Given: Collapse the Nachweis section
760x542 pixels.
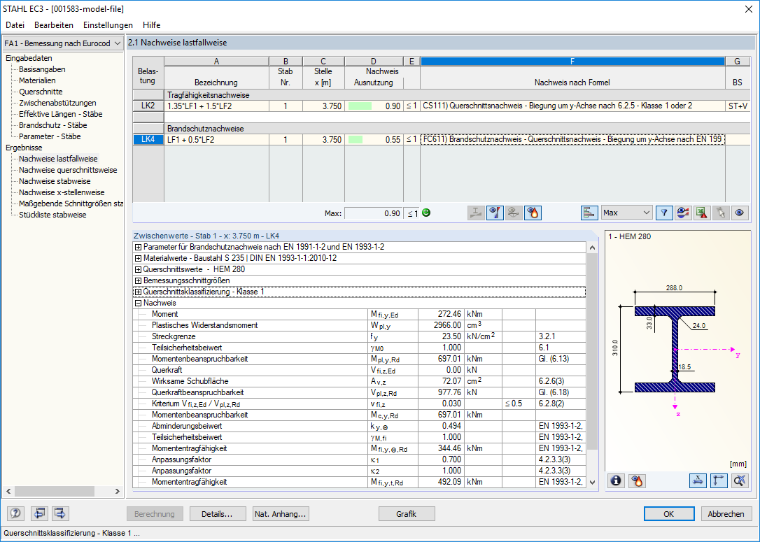Looking at the screenshot, I should coord(138,303).
